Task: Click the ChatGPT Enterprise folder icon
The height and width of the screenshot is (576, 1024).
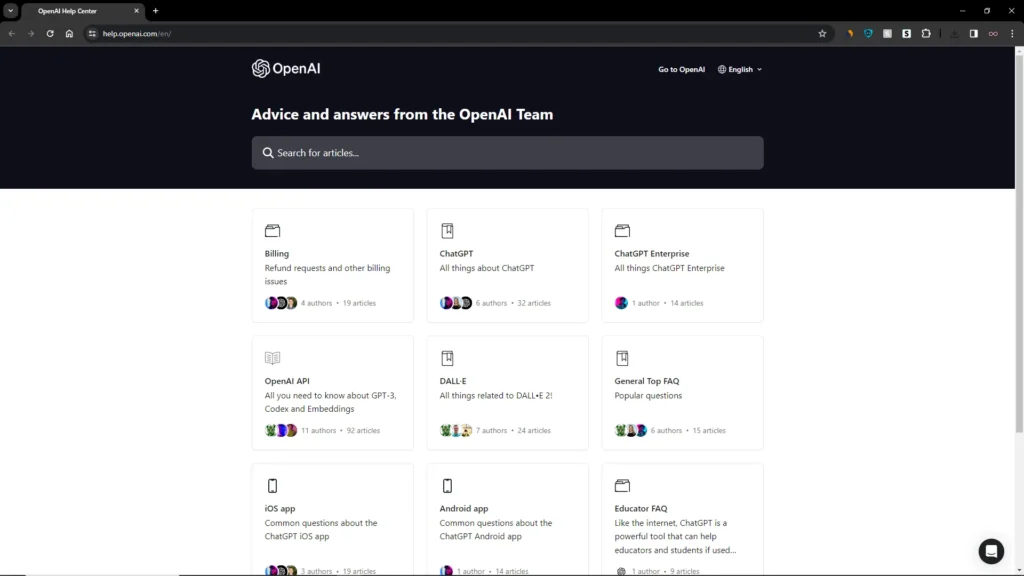Action: [622, 231]
